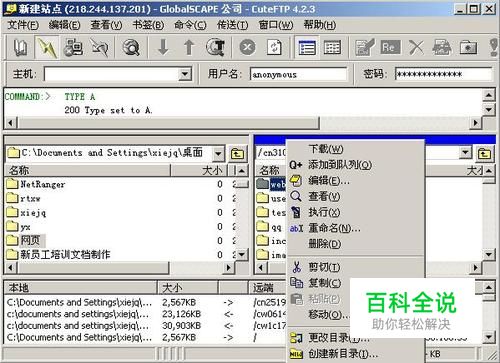
Task: Click the 用户名 field containing anonymous
Action: (x=298, y=74)
